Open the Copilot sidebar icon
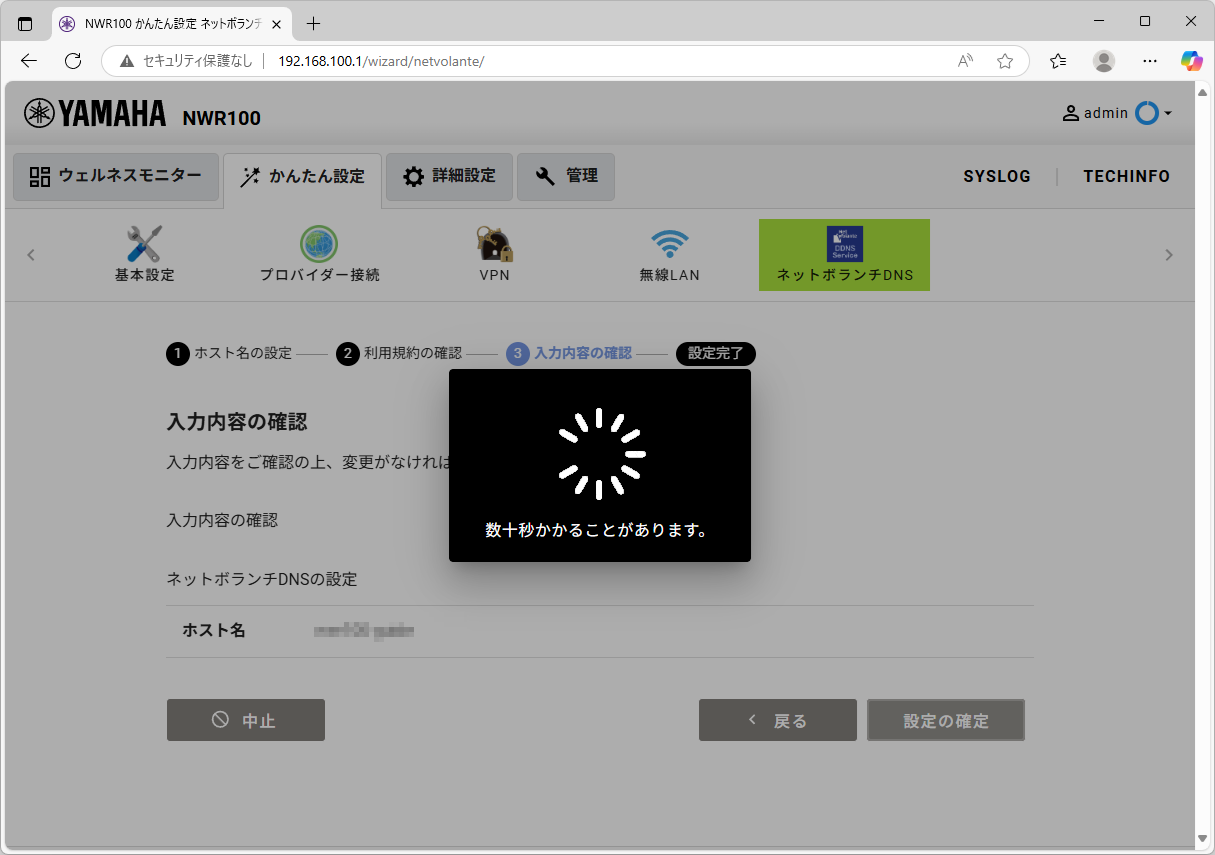1215x855 pixels. click(1191, 61)
